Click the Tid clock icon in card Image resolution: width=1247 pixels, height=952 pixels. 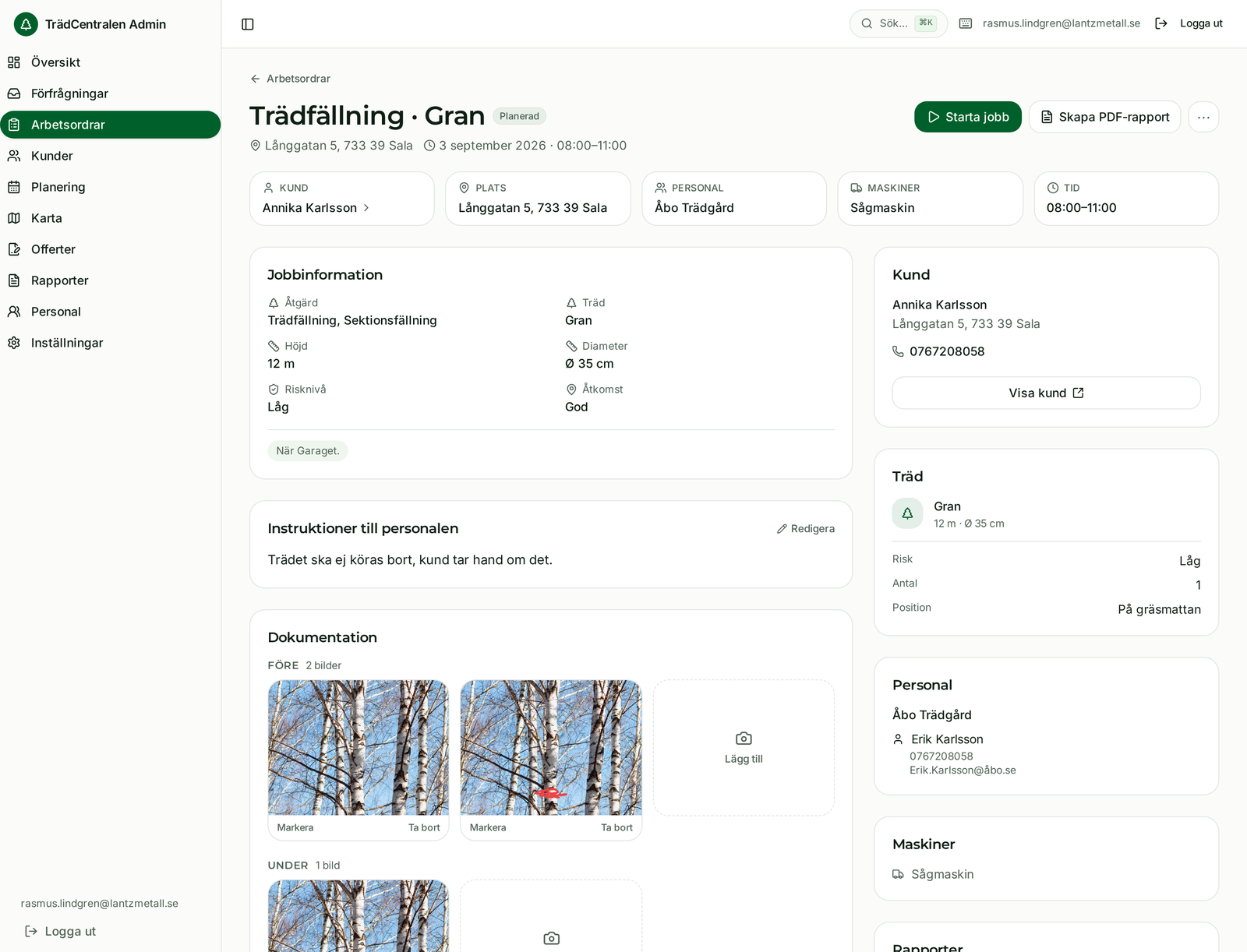[1053, 188]
